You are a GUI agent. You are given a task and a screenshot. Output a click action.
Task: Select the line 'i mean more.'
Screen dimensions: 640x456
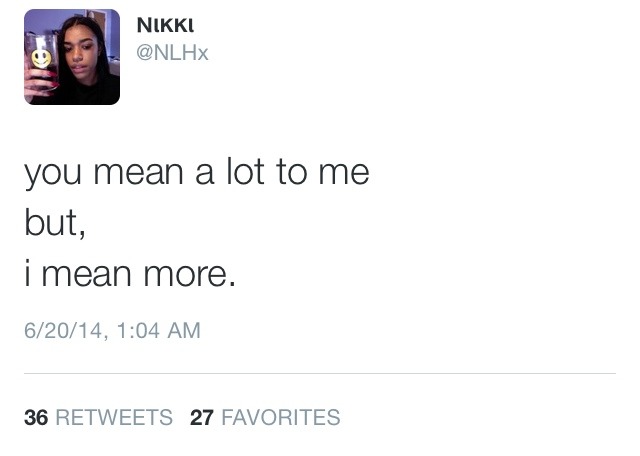[130, 273]
